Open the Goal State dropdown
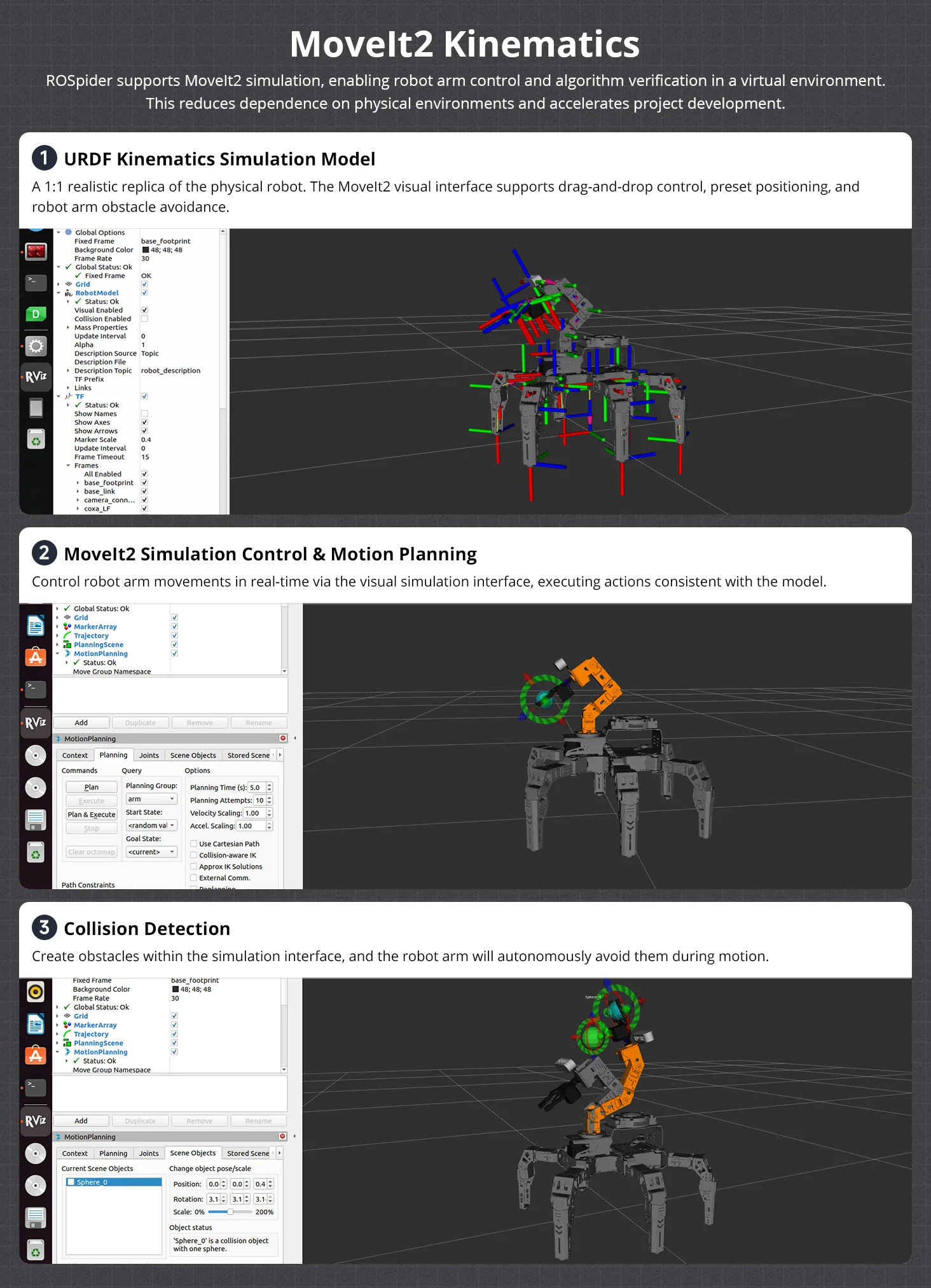This screenshot has height=1288, width=931. coord(151,852)
